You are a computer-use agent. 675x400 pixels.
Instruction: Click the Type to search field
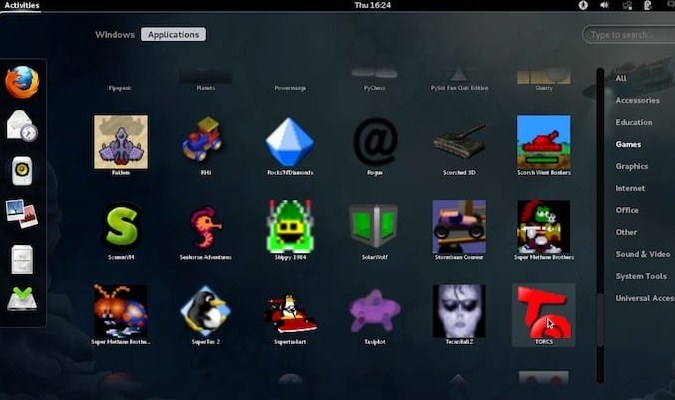629,34
